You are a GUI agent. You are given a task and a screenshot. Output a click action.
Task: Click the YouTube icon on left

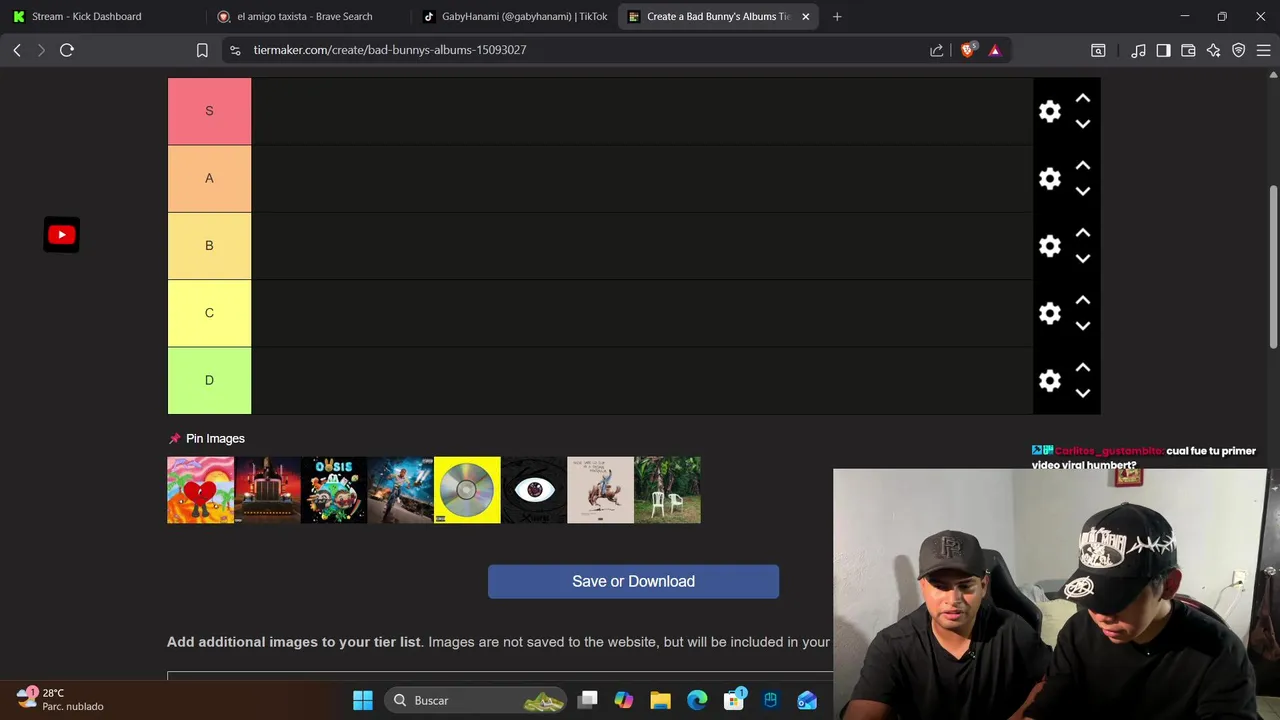[x=61, y=235]
